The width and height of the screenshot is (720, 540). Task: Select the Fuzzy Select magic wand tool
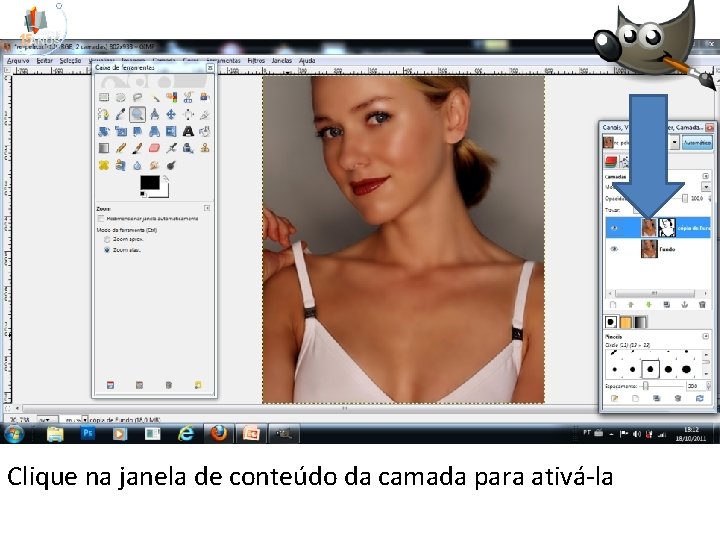pyautogui.click(x=154, y=97)
